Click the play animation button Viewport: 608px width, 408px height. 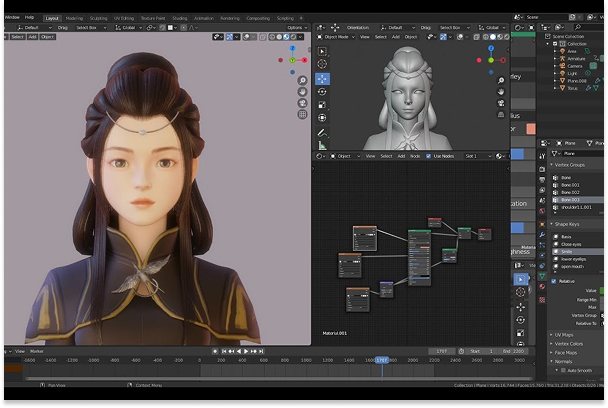[x=247, y=351]
